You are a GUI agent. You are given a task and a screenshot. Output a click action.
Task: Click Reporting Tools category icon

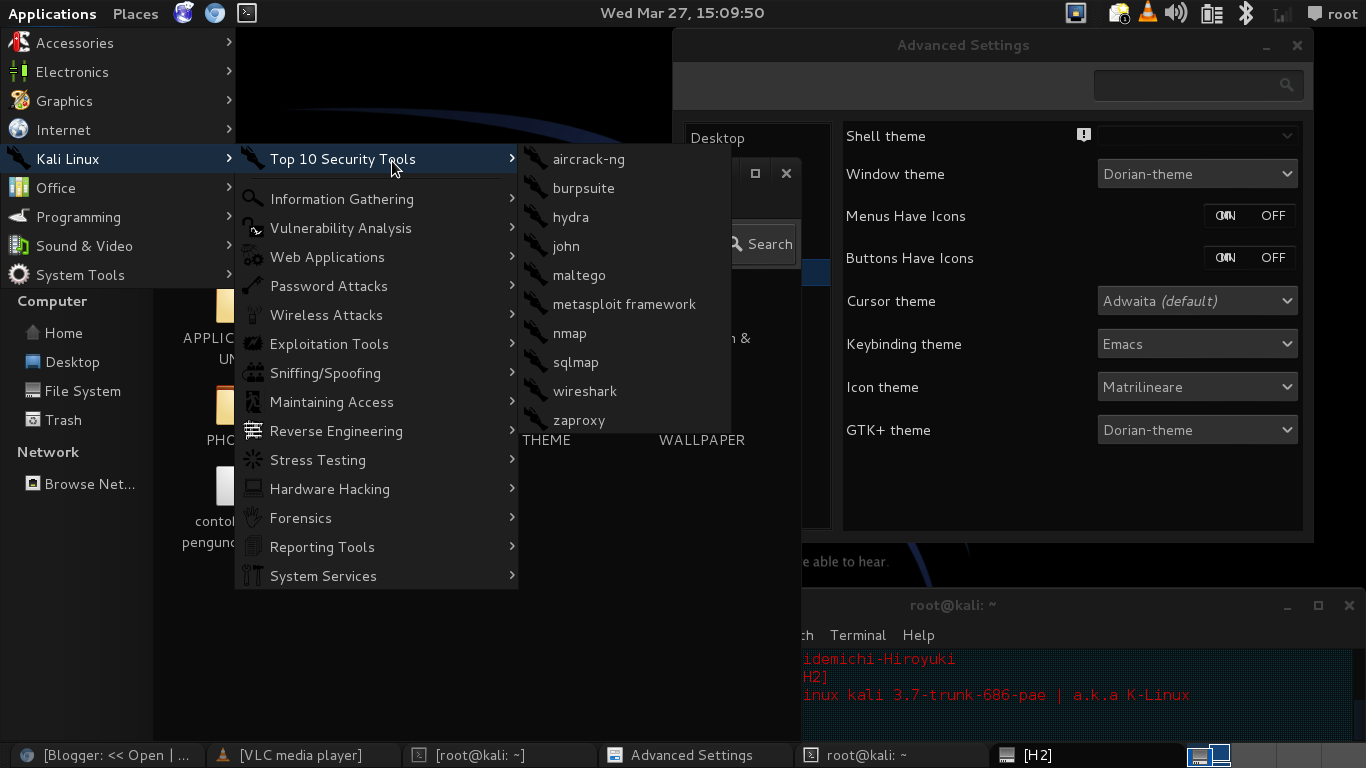pos(253,547)
